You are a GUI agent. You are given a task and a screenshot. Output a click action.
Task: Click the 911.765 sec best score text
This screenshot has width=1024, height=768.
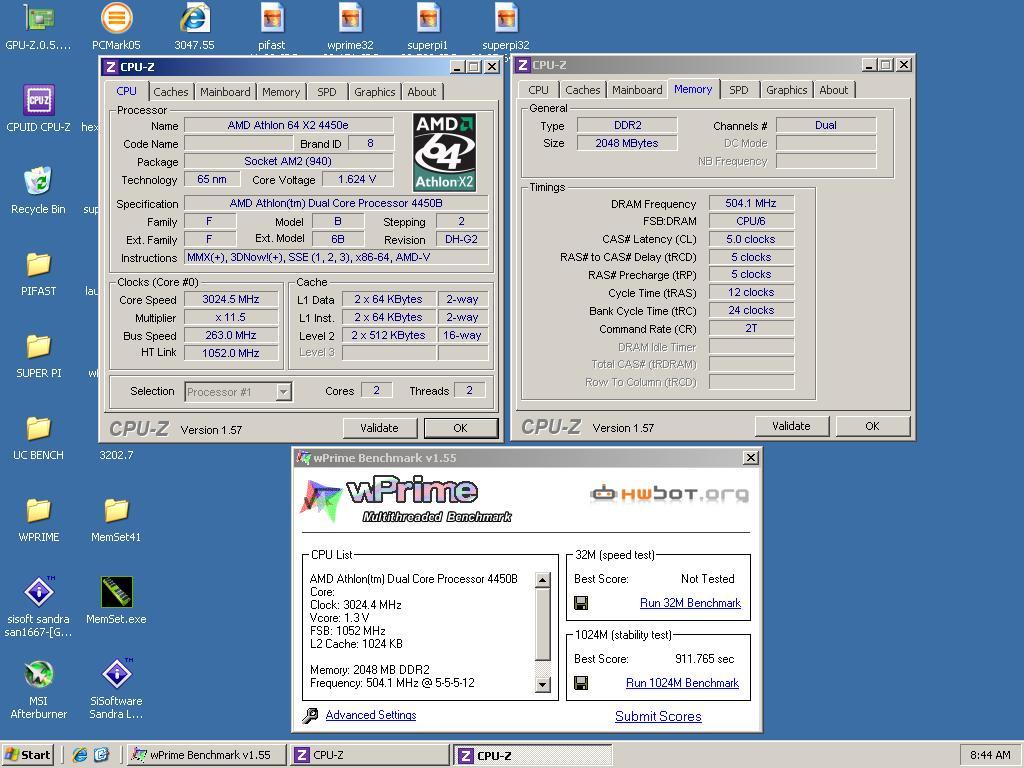[x=705, y=659]
